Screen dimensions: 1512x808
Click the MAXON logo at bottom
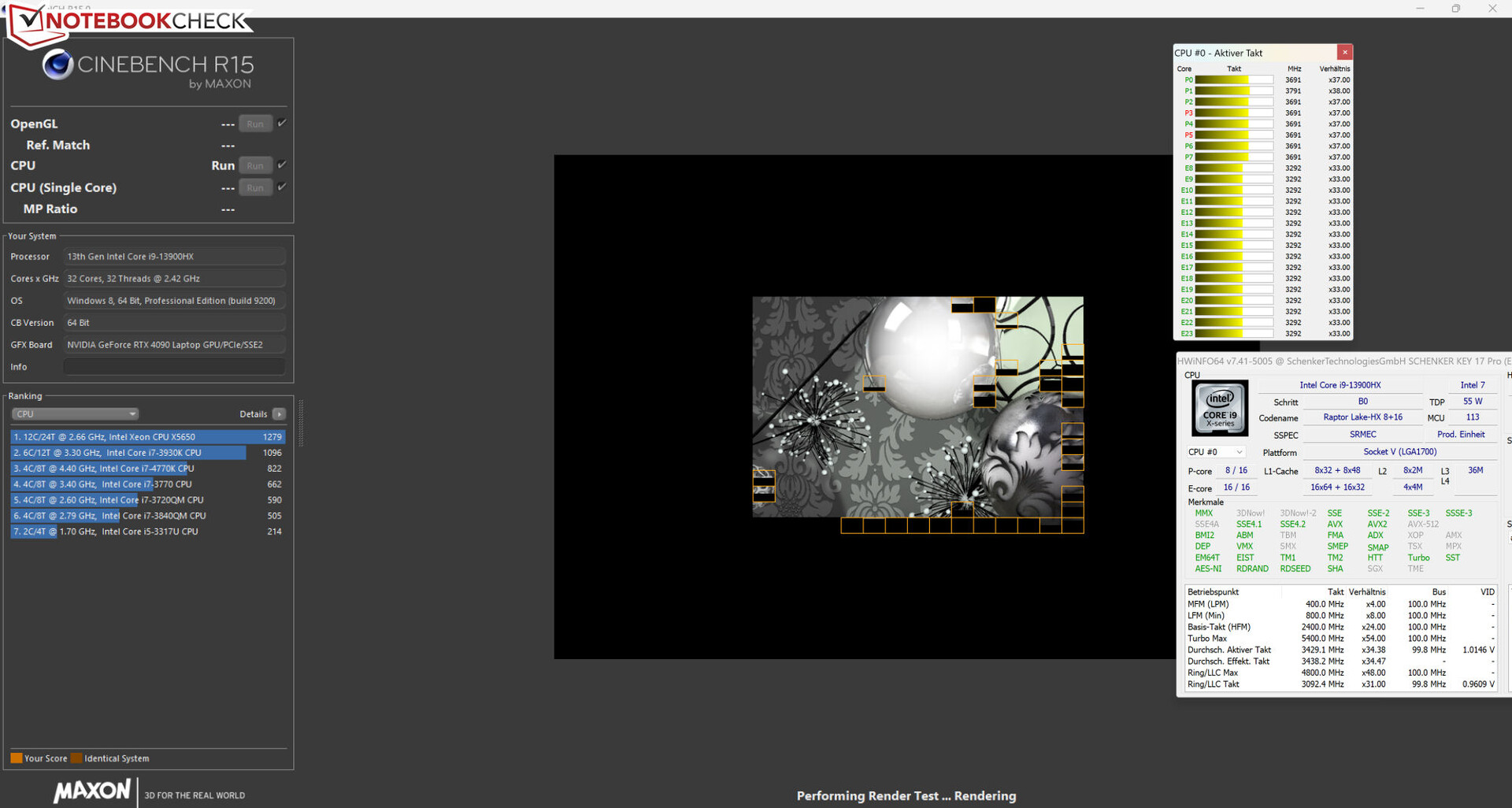point(92,791)
